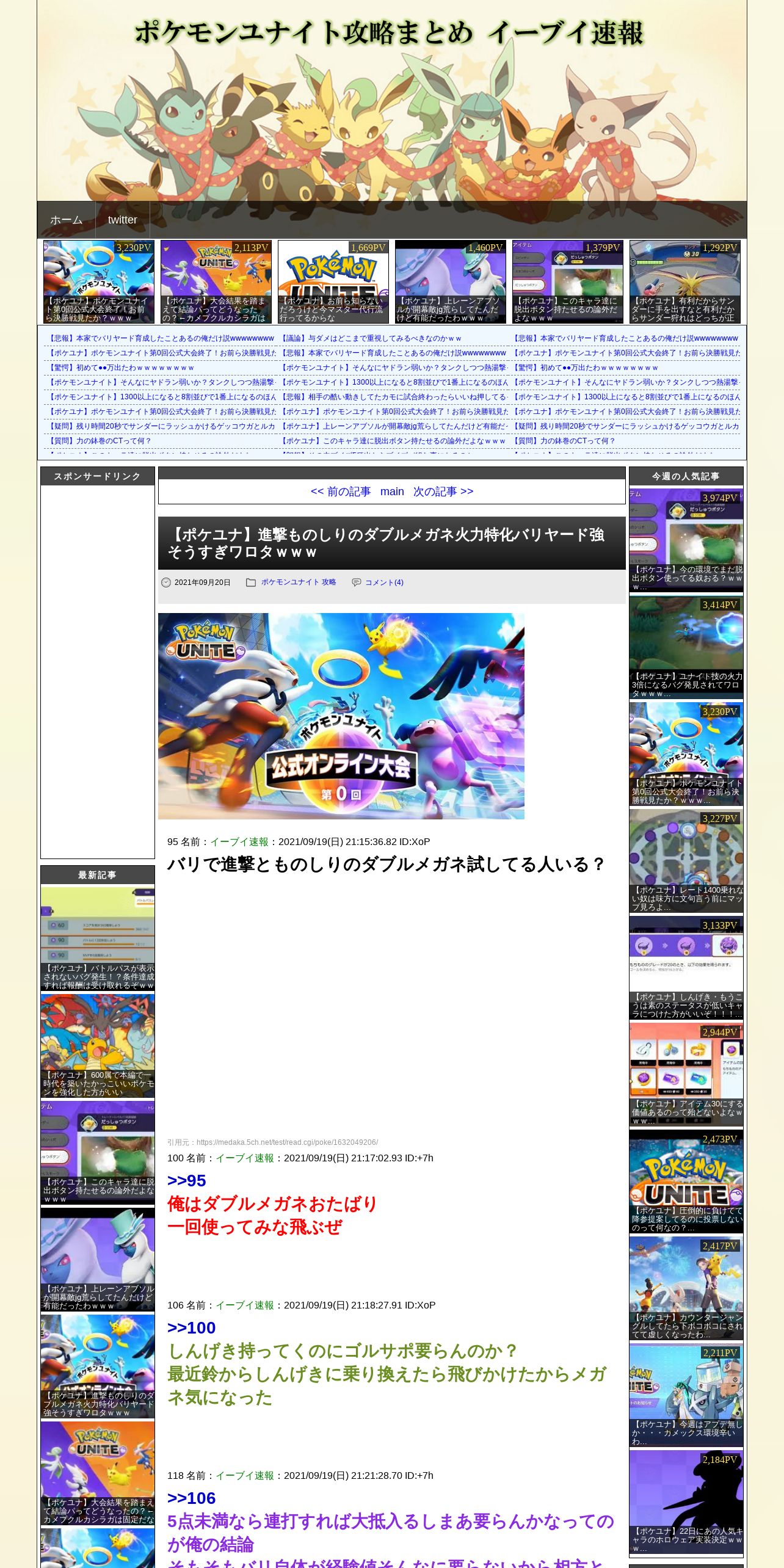Screen dimensions: 784x1568
Task: Open latest article 上レーンアブソル thumbnail
Action: point(98,1259)
